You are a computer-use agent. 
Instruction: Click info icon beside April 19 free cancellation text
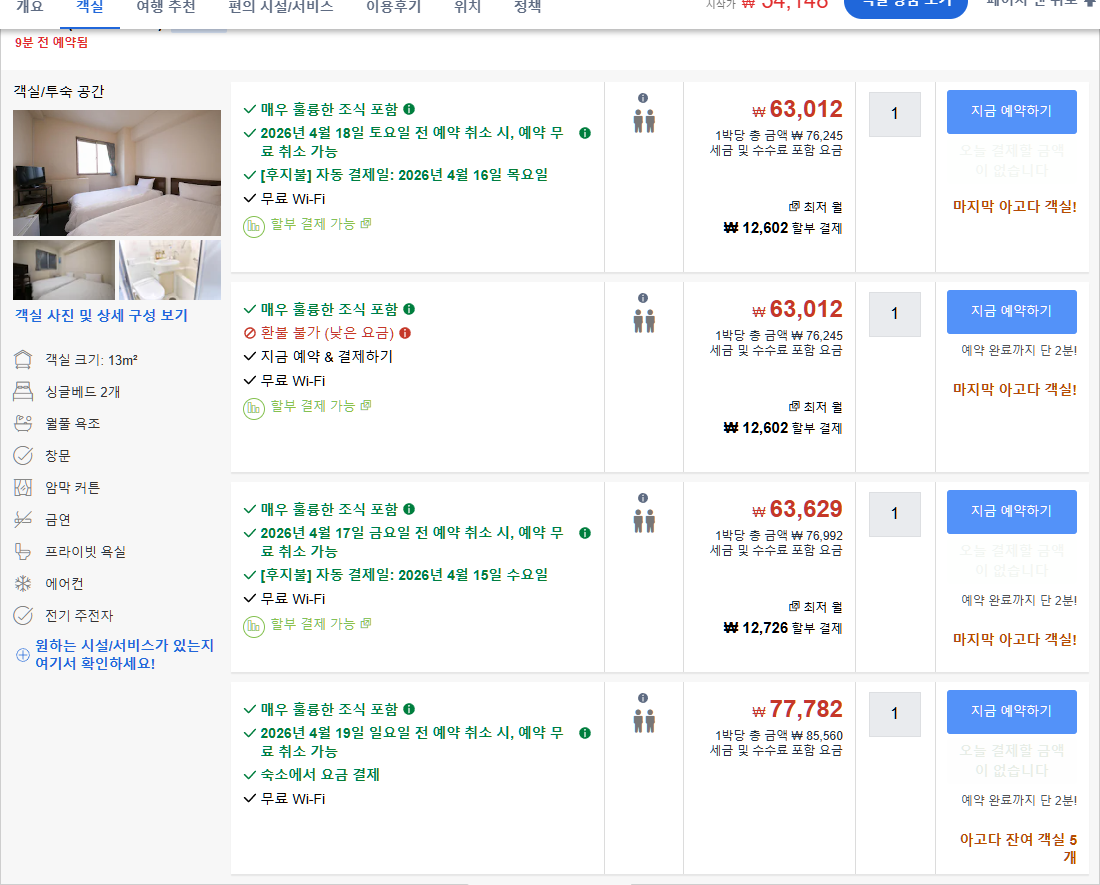pos(585,733)
